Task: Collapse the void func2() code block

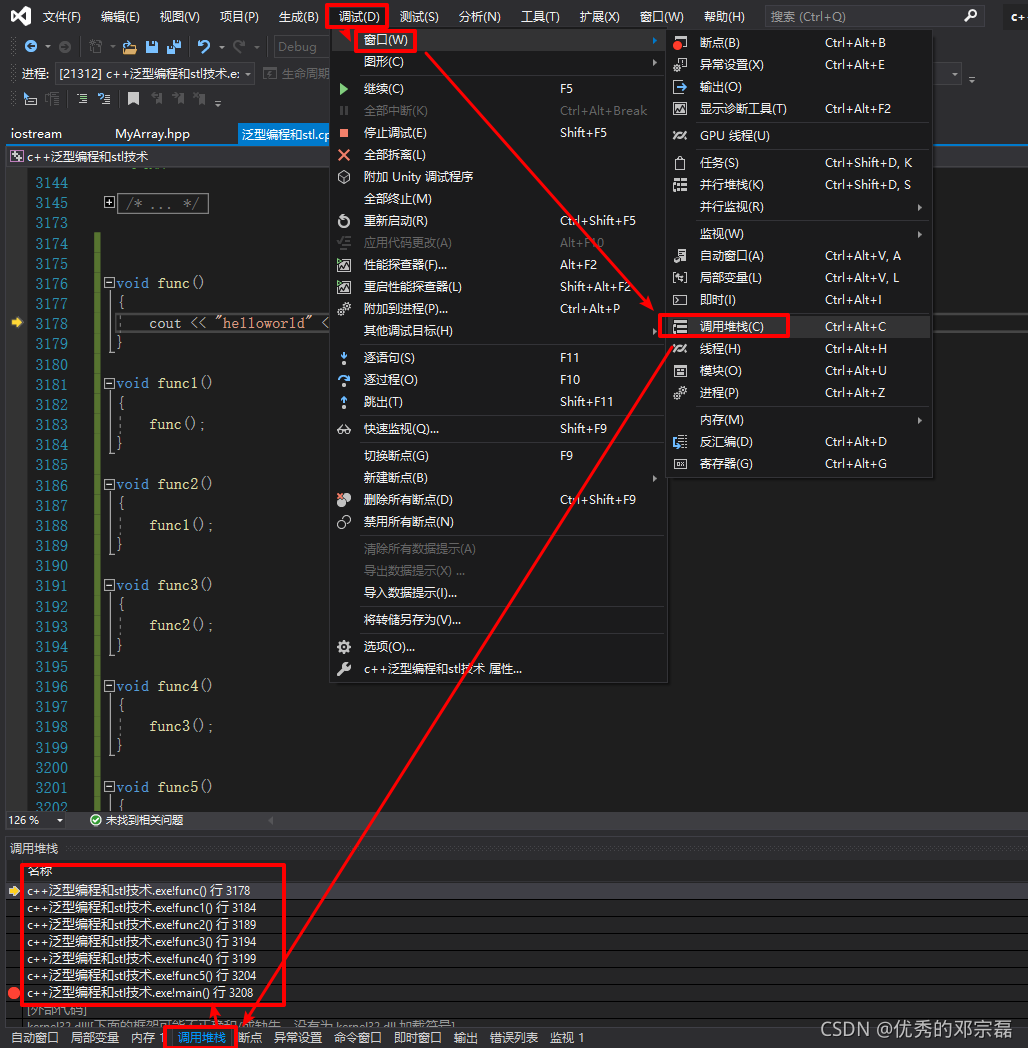Action: click(x=109, y=485)
